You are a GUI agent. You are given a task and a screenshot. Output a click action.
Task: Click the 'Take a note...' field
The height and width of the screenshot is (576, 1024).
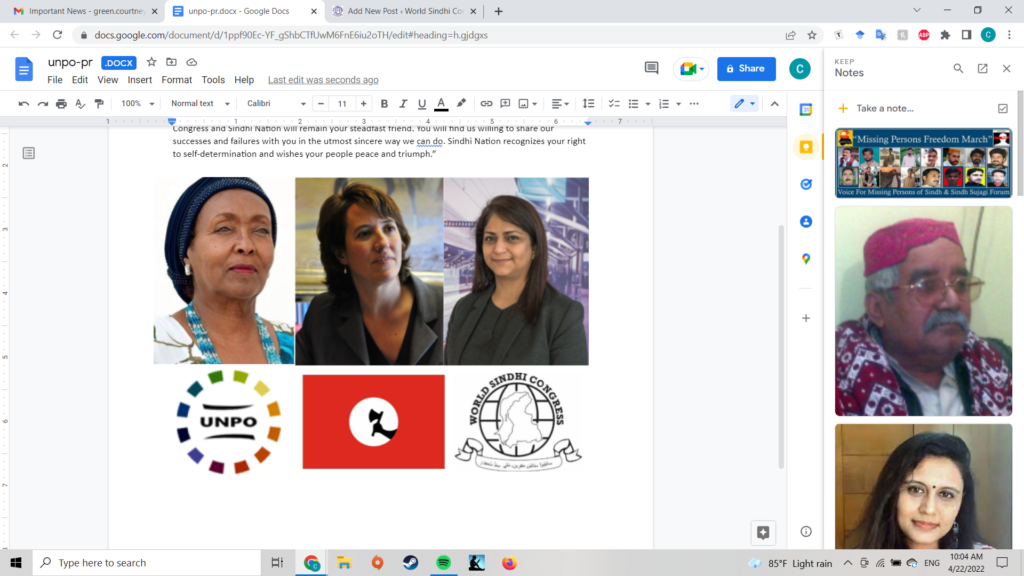[885, 108]
